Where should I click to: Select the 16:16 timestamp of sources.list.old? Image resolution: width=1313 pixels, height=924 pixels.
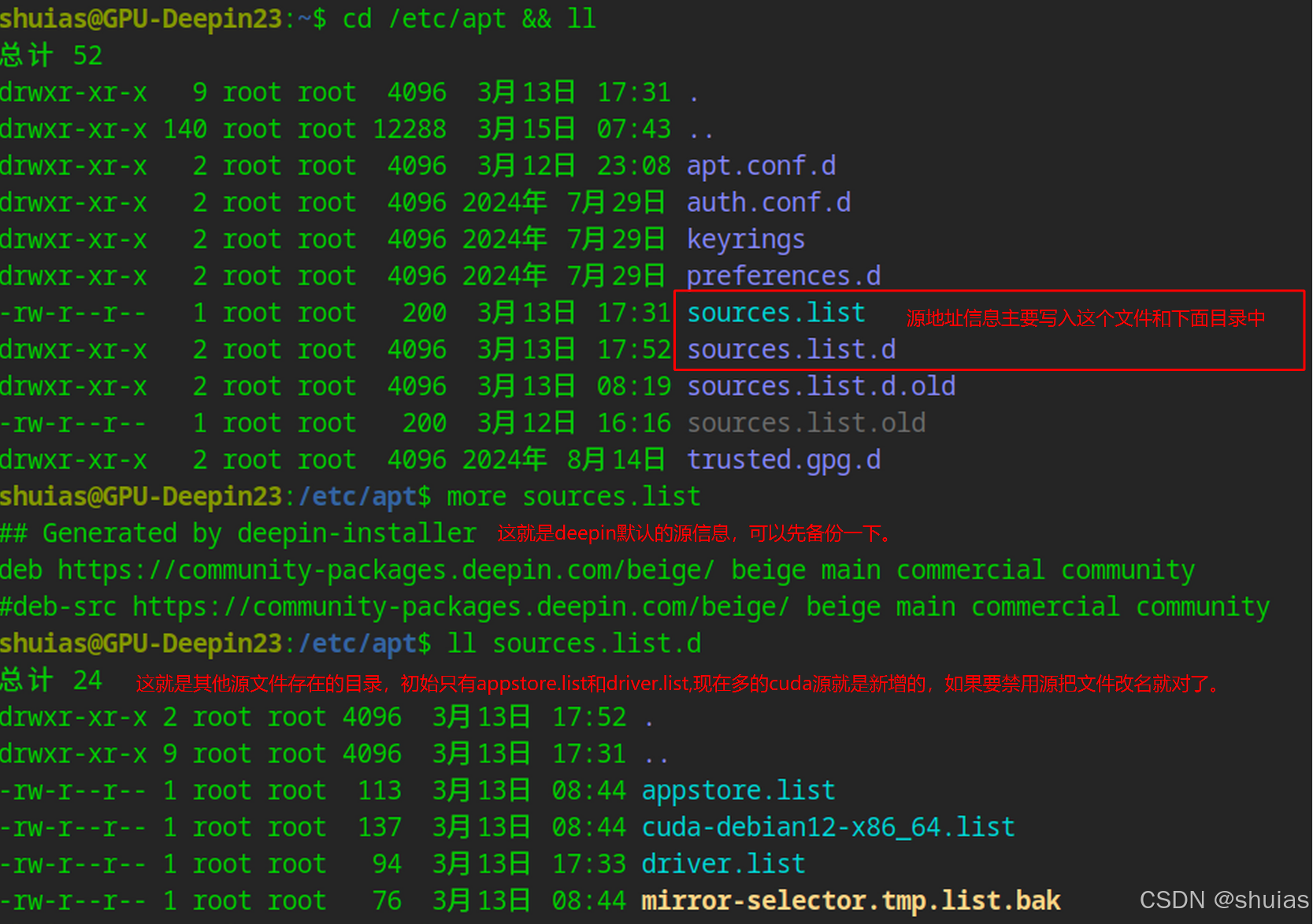click(x=634, y=423)
